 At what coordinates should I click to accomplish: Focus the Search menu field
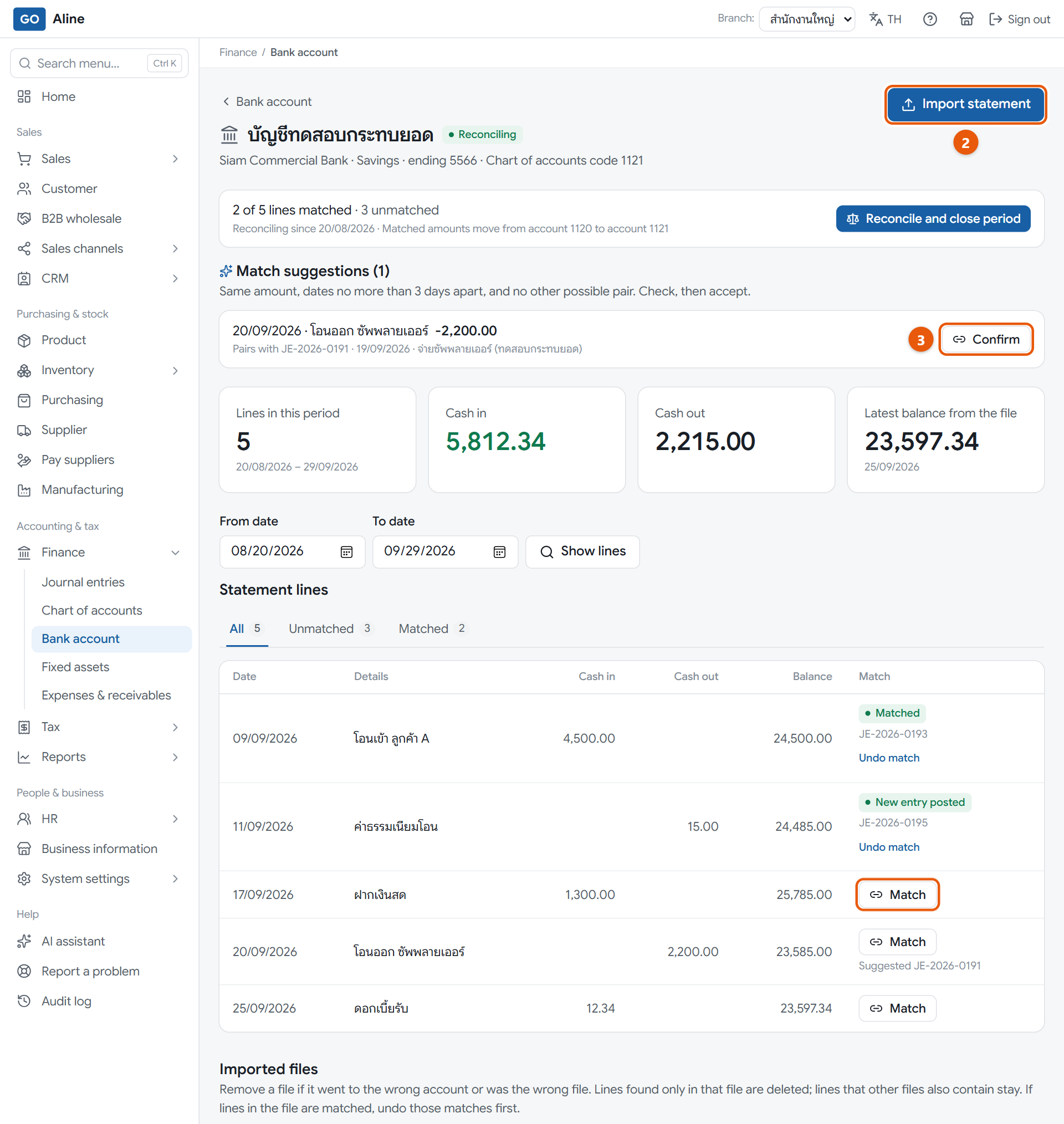coord(99,63)
